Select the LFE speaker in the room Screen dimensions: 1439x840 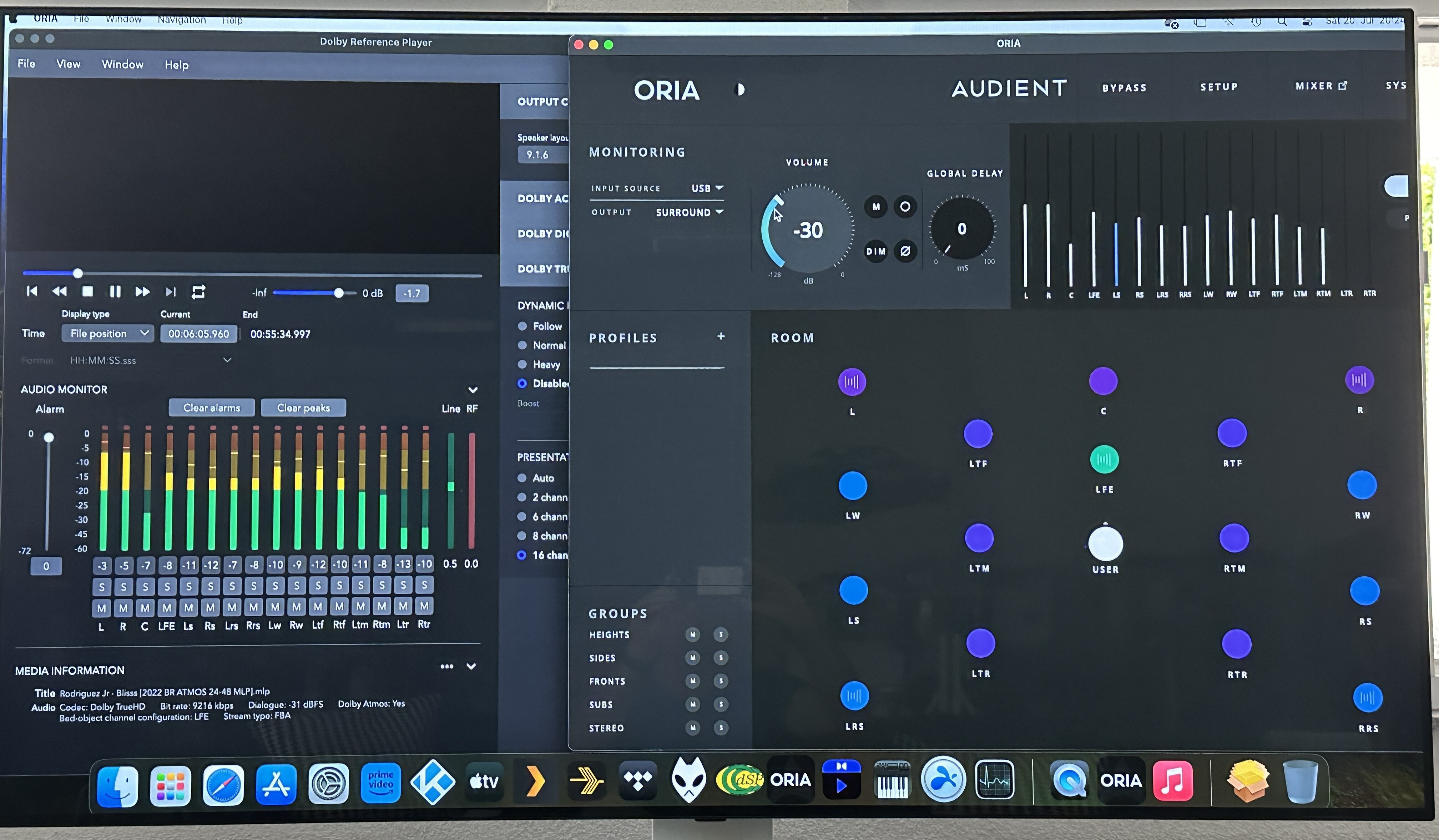(1104, 459)
